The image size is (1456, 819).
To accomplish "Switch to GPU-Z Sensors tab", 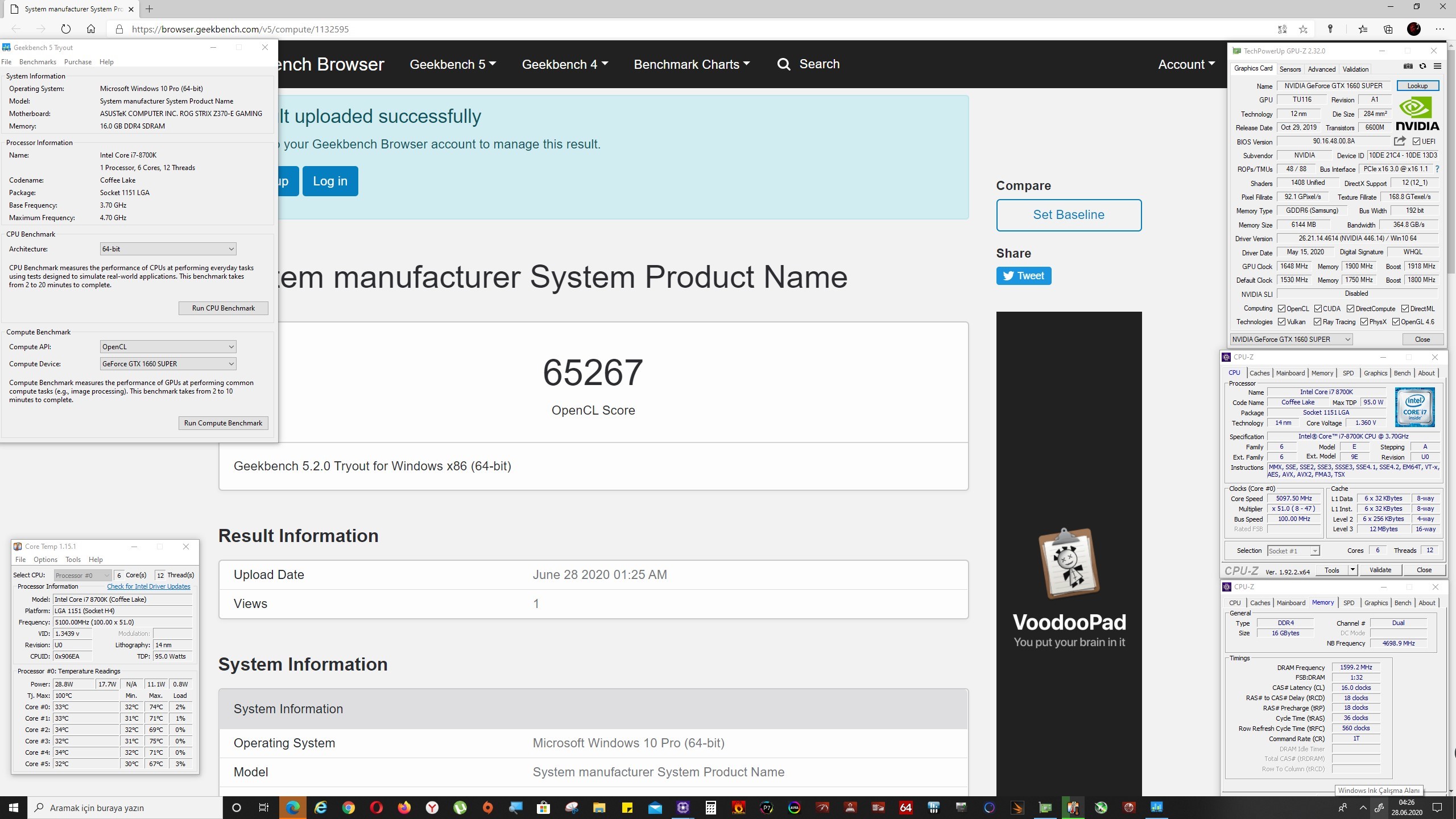I will (1290, 69).
